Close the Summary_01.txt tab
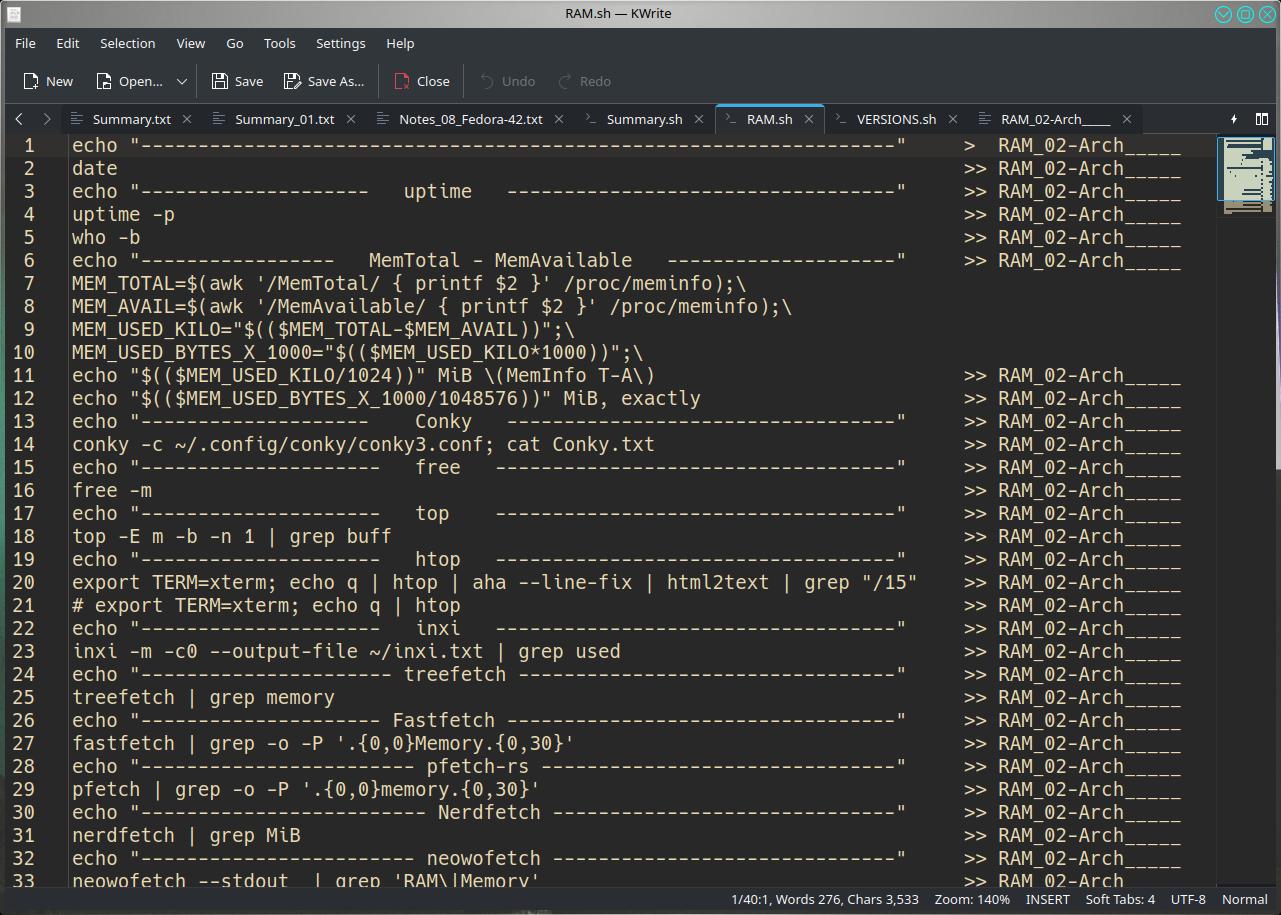 351,119
